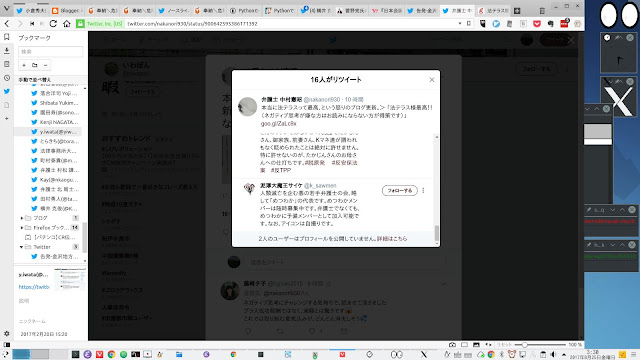Switch to the 法テラス tab
Screen dimensions: 640x360
(x=493, y=11)
